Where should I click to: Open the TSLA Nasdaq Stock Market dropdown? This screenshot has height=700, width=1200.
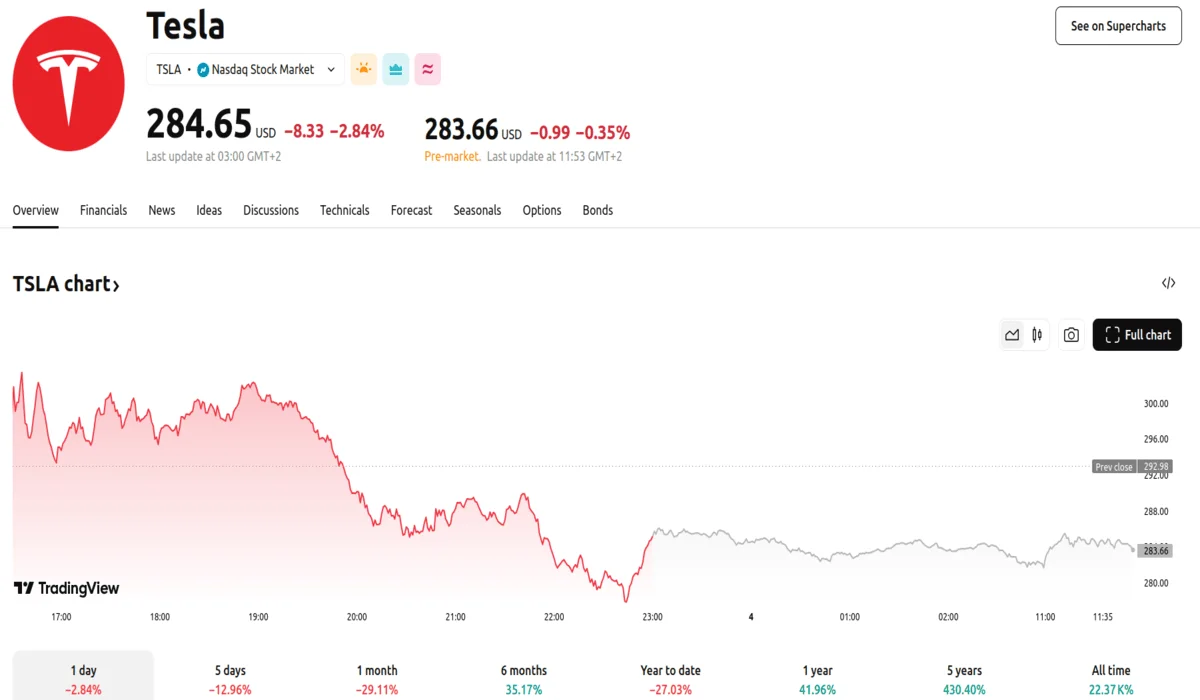click(245, 70)
